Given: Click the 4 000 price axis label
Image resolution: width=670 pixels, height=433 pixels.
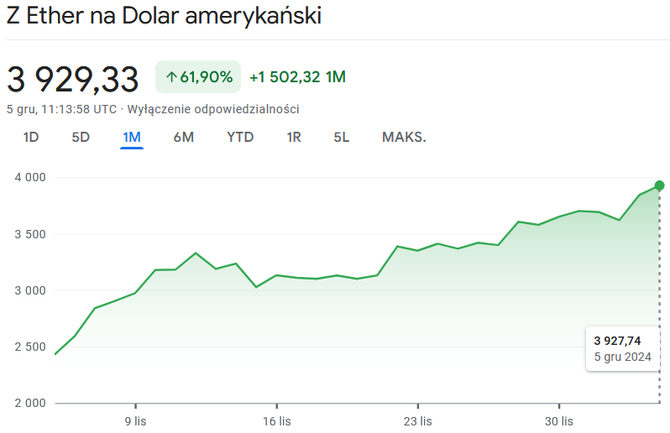Looking at the screenshot, I should [x=30, y=178].
